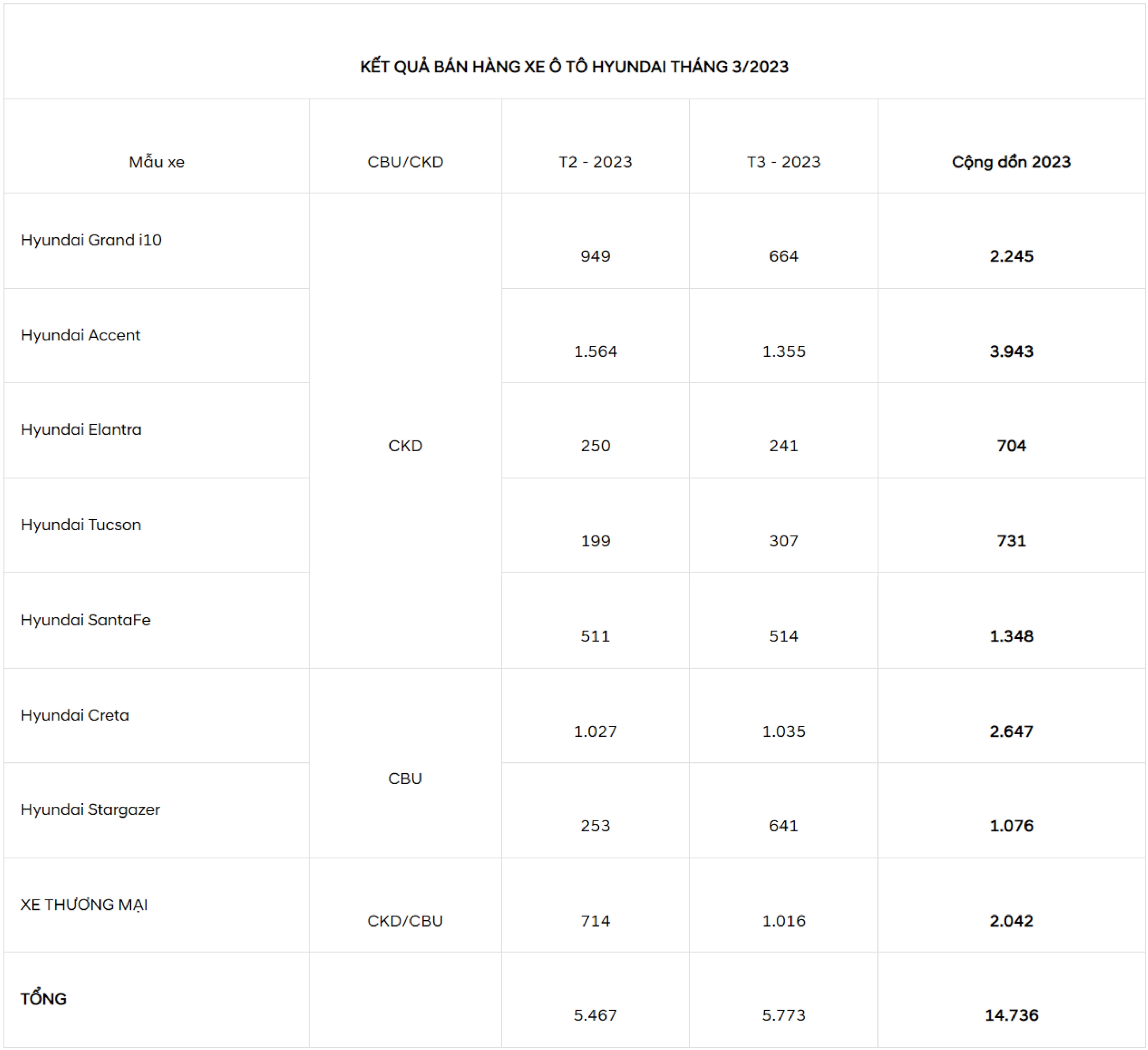Click the Cộng dồn 2023 header

[x=1011, y=162]
